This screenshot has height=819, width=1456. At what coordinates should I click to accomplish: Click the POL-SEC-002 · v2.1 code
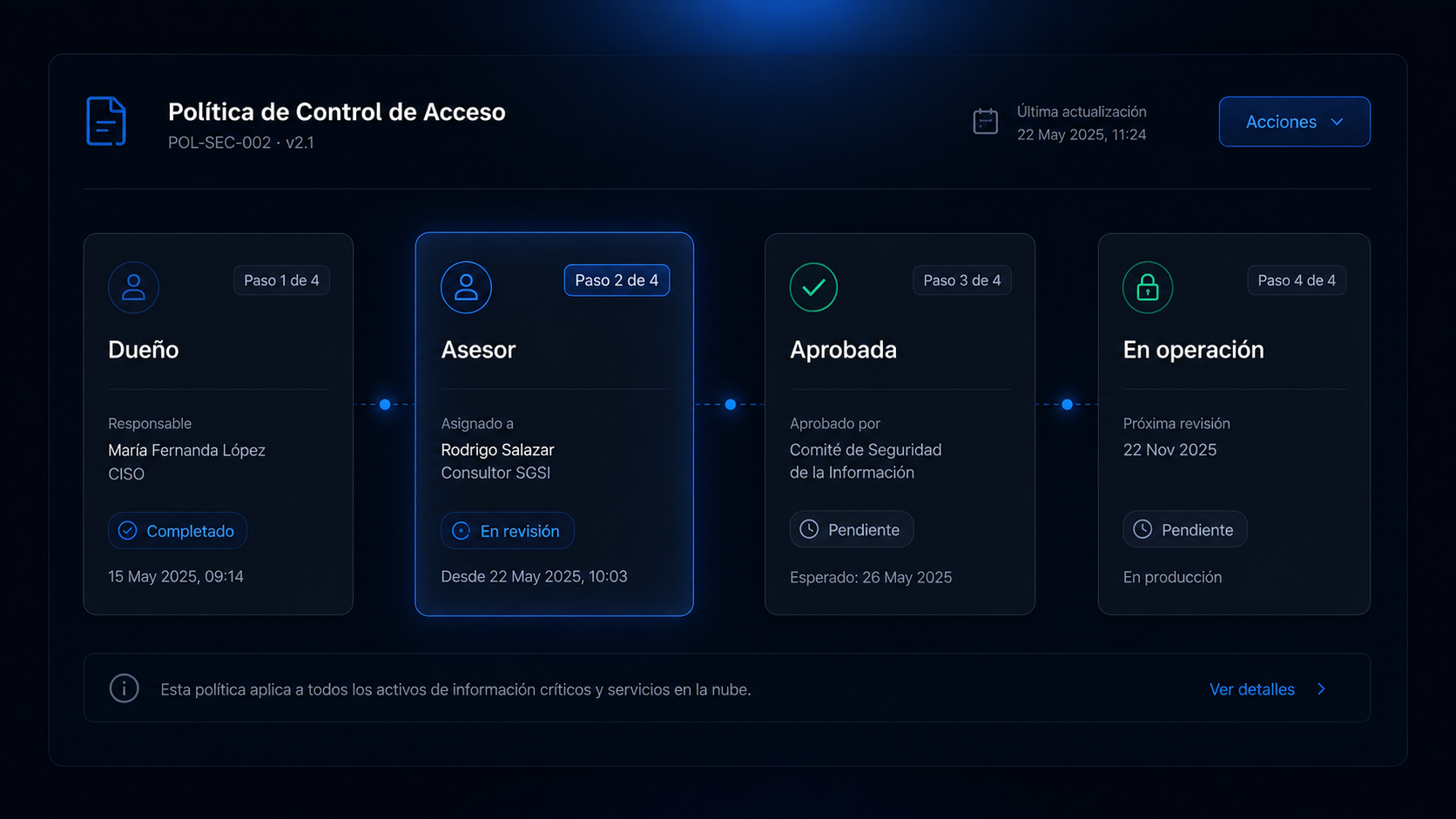coord(241,143)
